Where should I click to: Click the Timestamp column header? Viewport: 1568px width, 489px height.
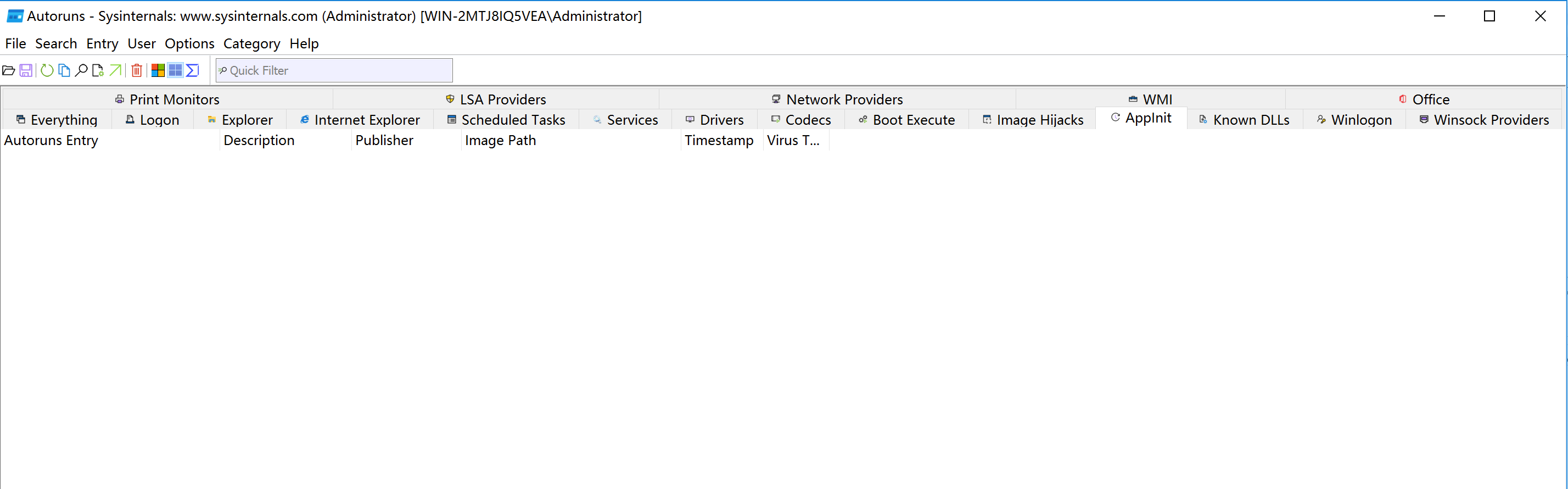click(x=719, y=141)
